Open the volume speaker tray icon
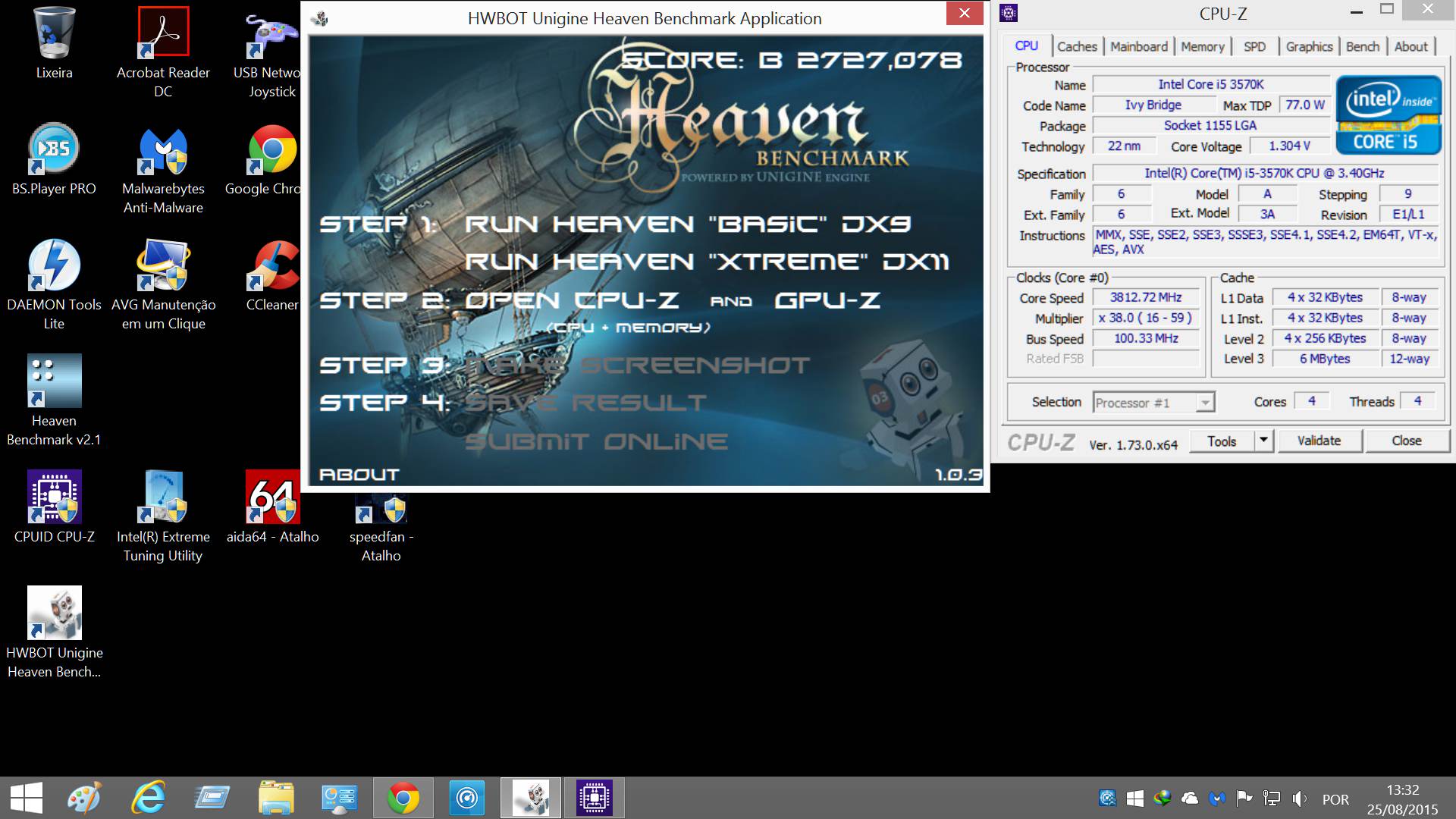This screenshot has width=1456, height=819. pyautogui.click(x=1300, y=799)
